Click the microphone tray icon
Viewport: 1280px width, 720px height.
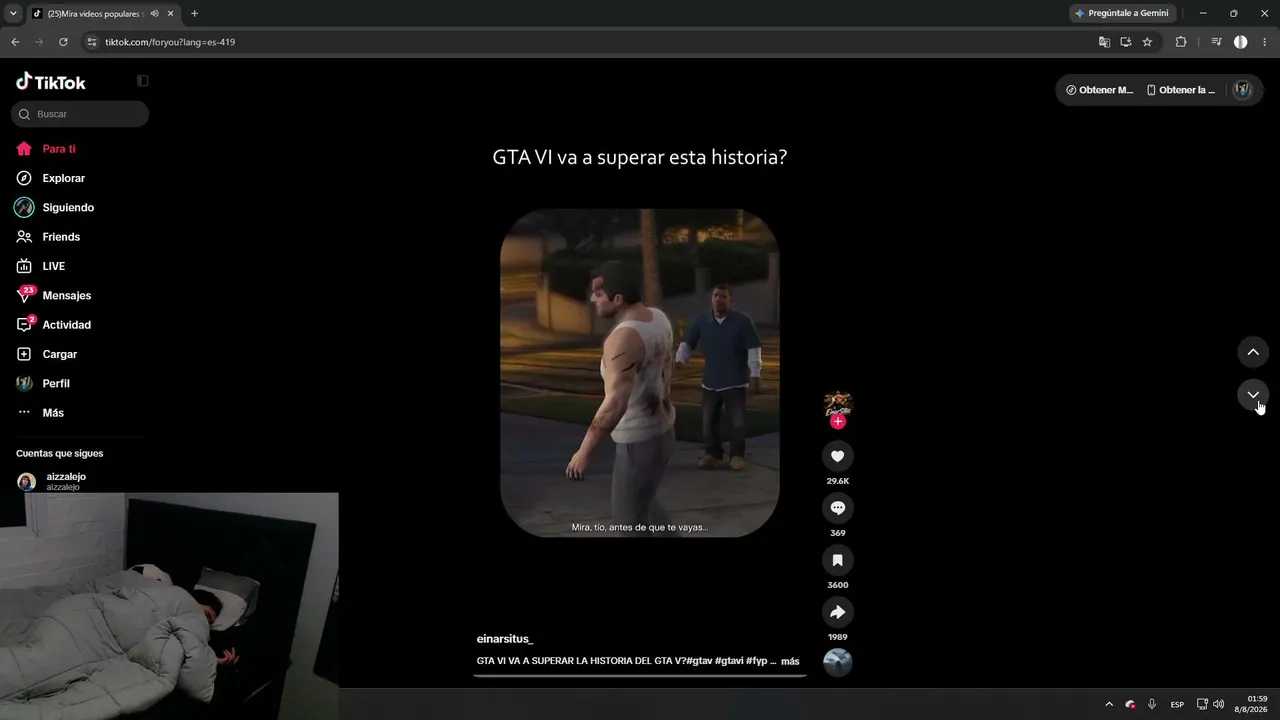point(1152,704)
